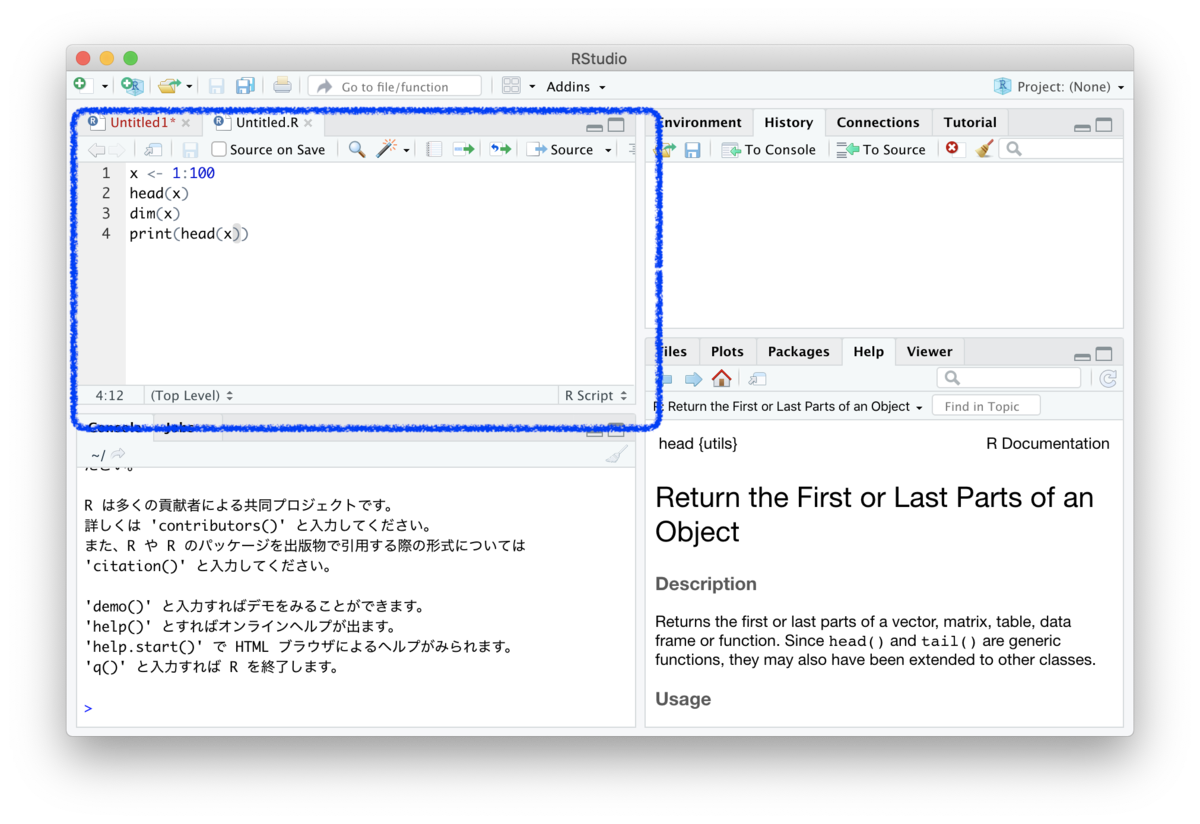Maximize the source editor pane

pos(616,126)
